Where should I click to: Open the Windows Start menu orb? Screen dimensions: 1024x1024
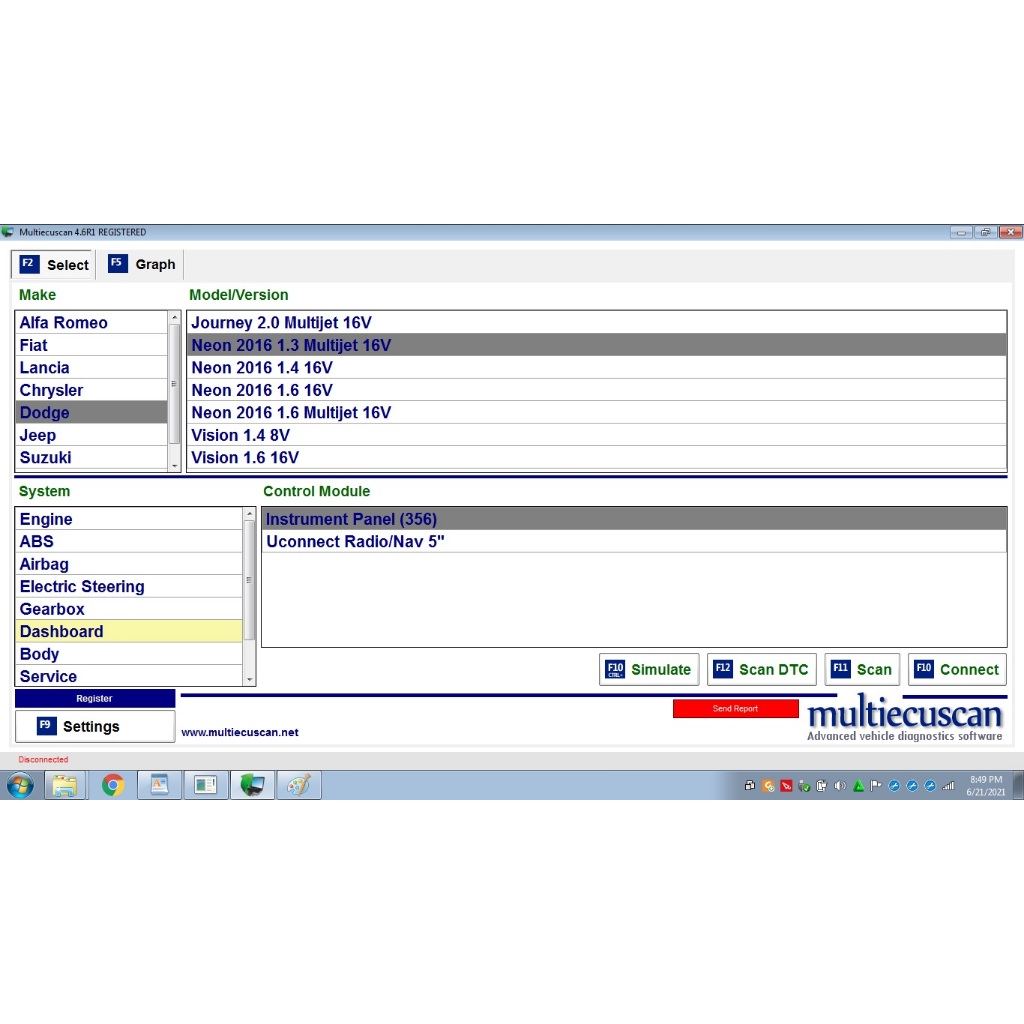pos(20,784)
